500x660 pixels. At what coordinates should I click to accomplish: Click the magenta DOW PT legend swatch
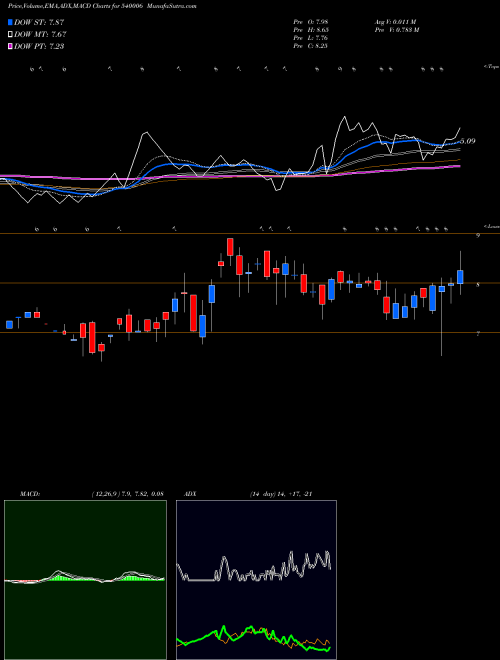(x=11, y=46)
